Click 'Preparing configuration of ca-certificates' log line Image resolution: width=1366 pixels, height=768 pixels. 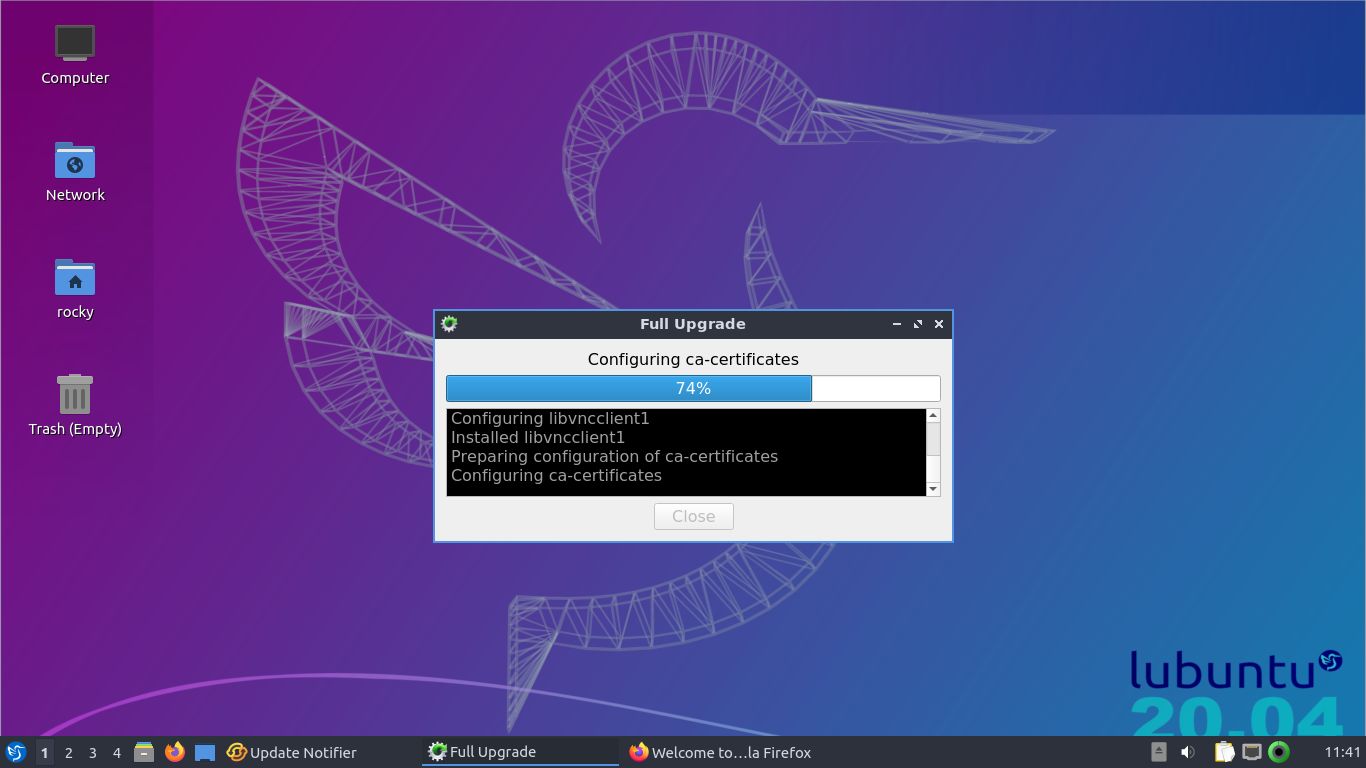pyautogui.click(x=614, y=456)
